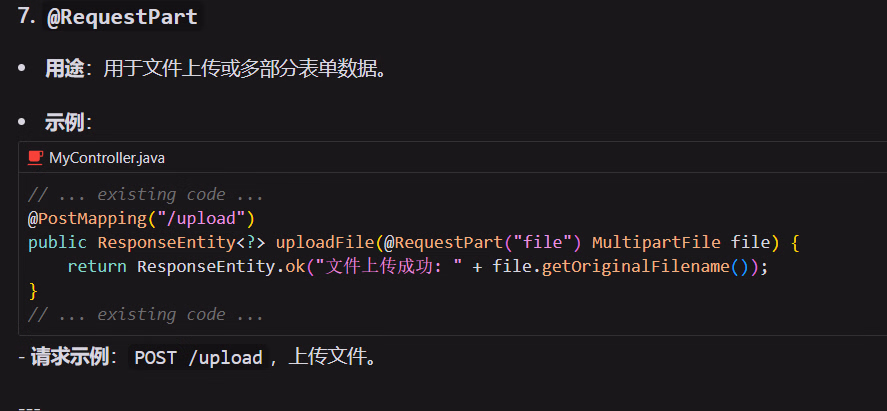Click the public keyword in the code
Viewport: 887px width, 411px height.
point(57,243)
